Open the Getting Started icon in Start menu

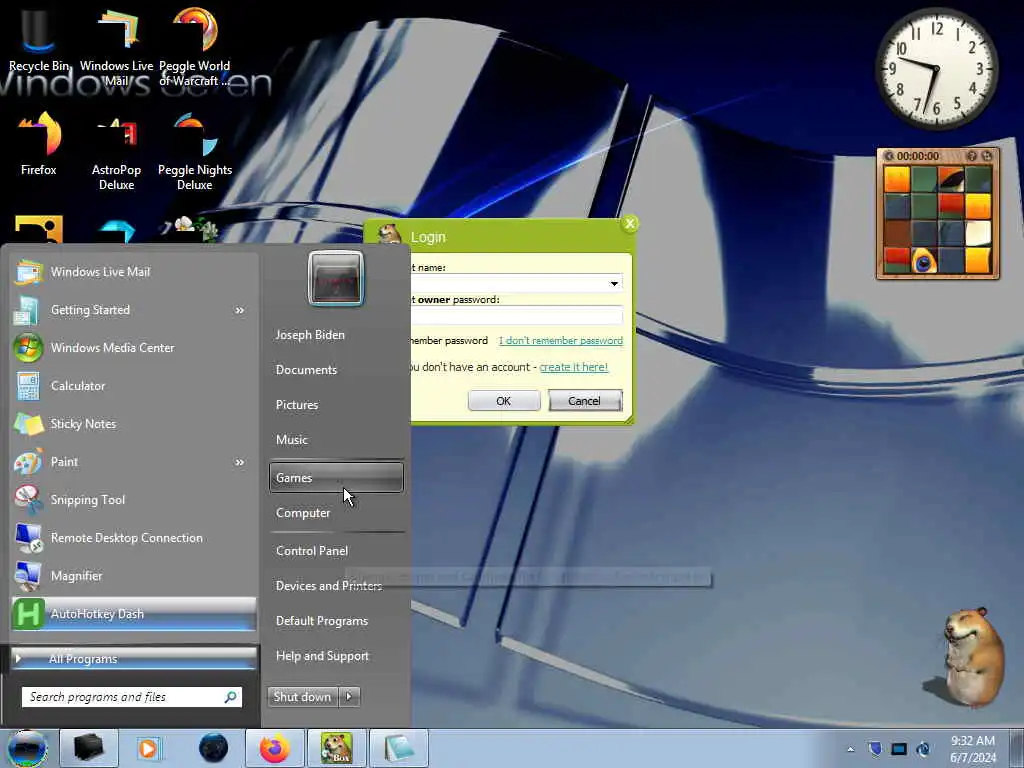tap(28, 310)
